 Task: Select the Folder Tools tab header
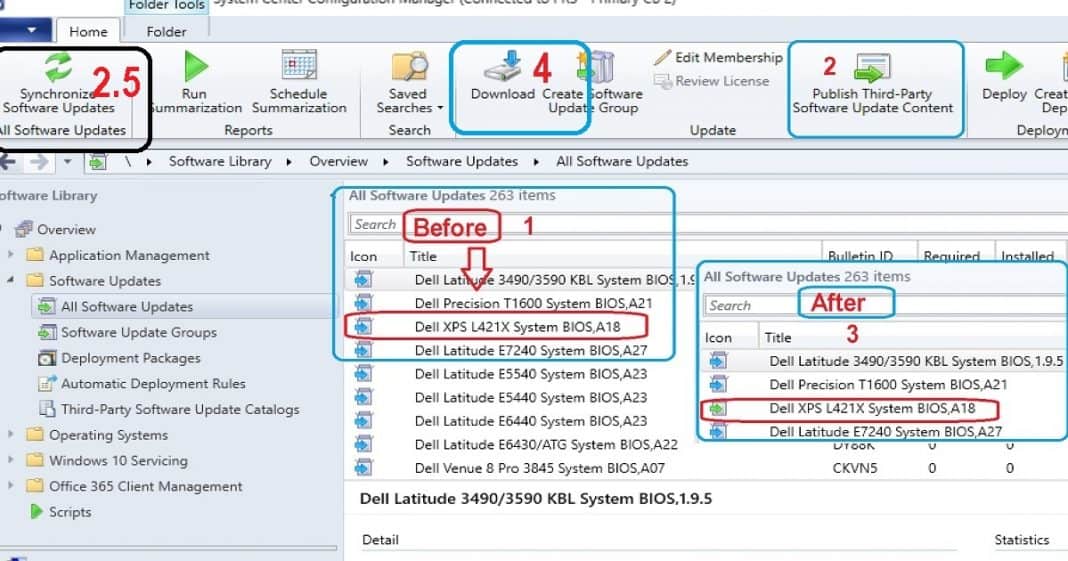click(166, 5)
